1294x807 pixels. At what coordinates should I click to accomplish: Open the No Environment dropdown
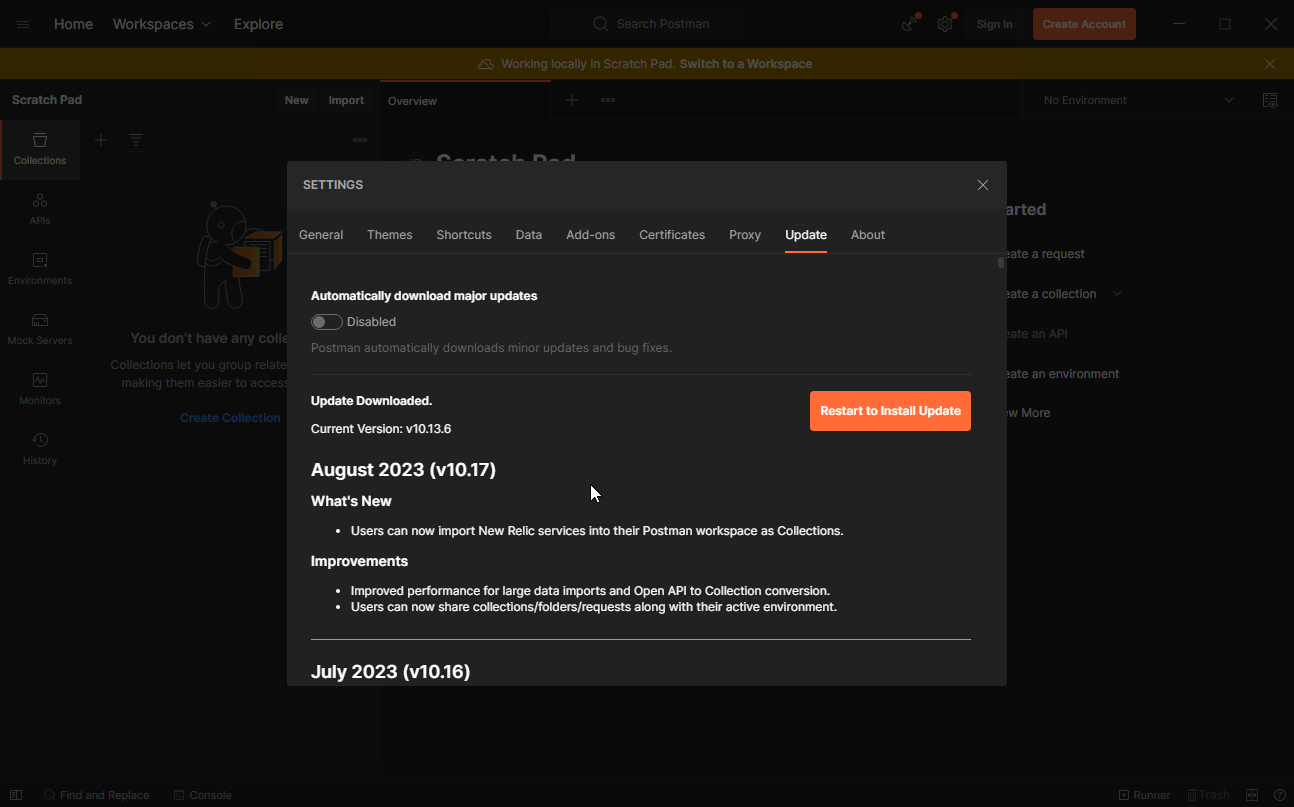1135,100
